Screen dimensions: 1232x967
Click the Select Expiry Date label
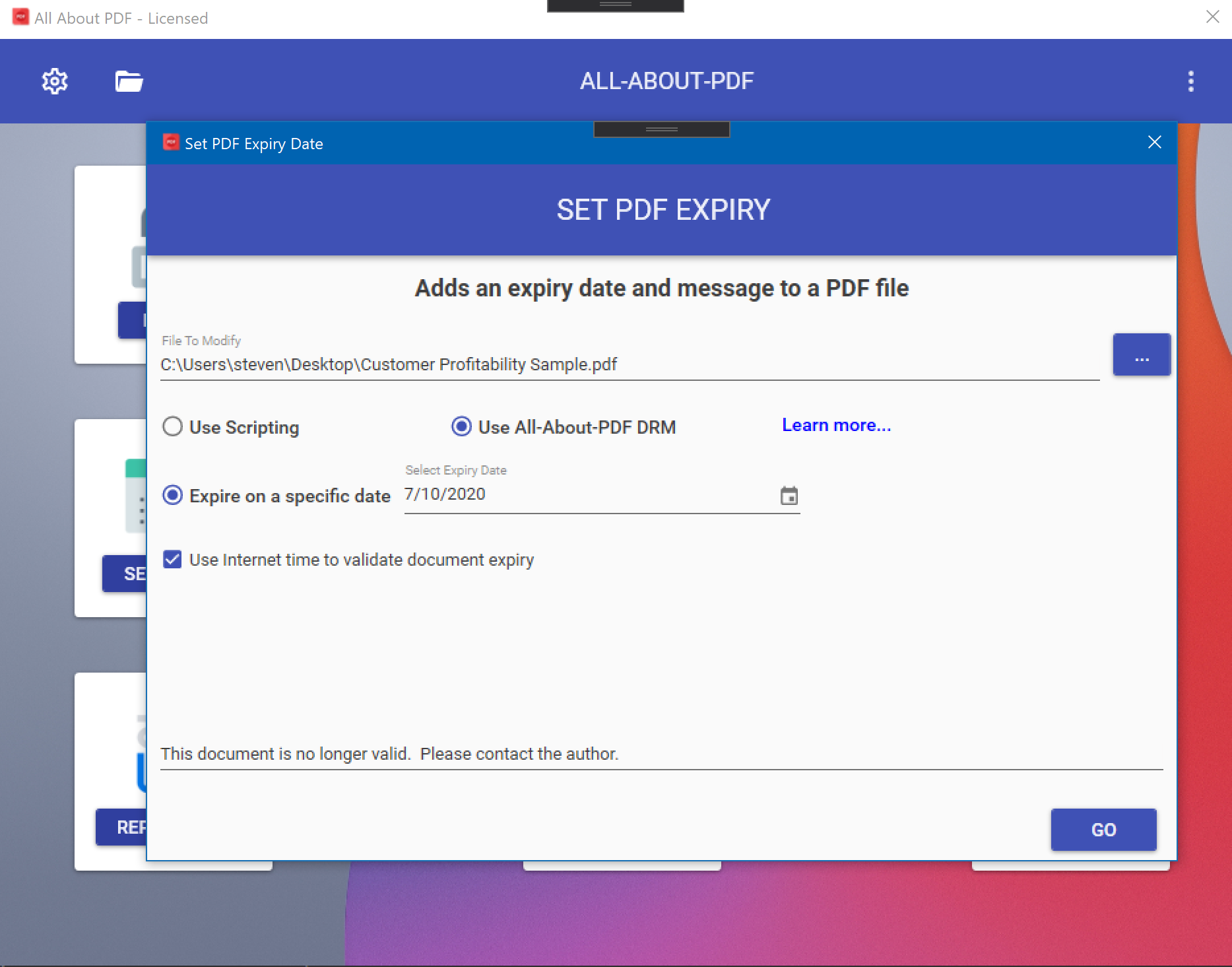tap(456, 470)
